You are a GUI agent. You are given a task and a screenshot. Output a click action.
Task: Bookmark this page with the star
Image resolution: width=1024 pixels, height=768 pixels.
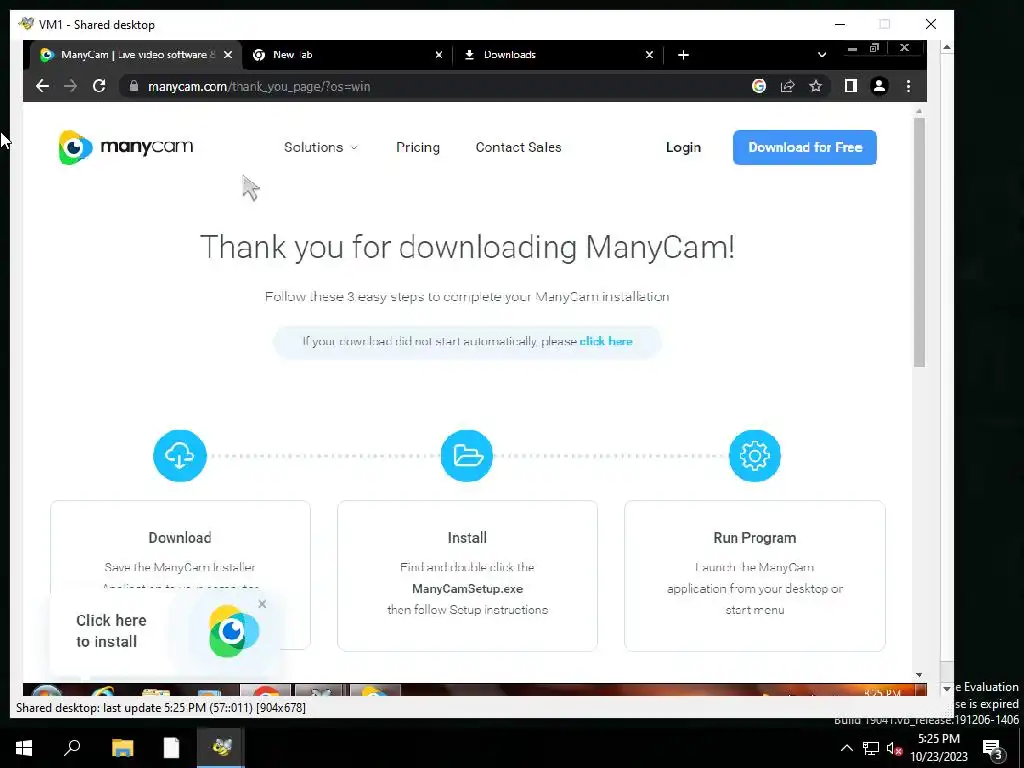(x=816, y=86)
